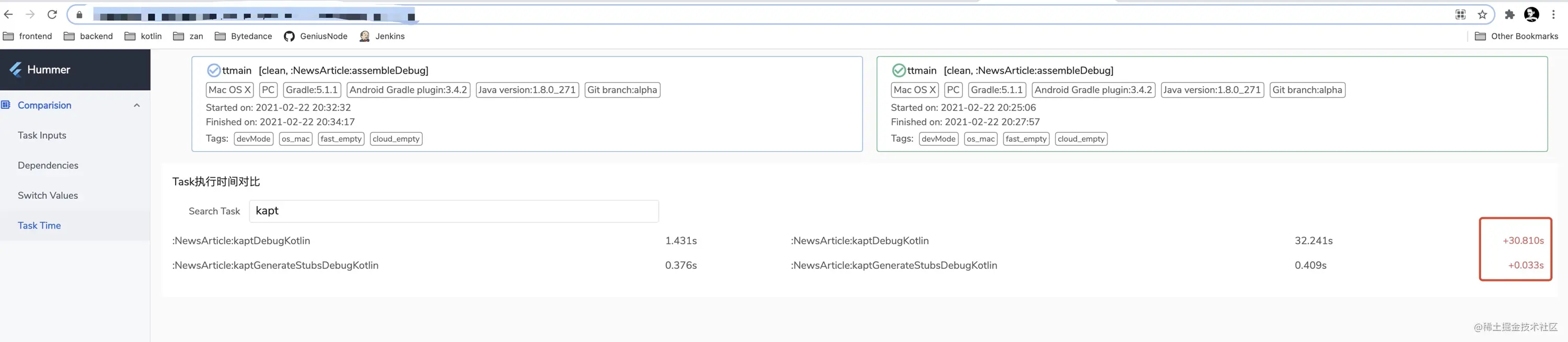The width and height of the screenshot is (1568, 342).
Task: Open the Bytedance bookmarks folder
Action: coord(244,37)
